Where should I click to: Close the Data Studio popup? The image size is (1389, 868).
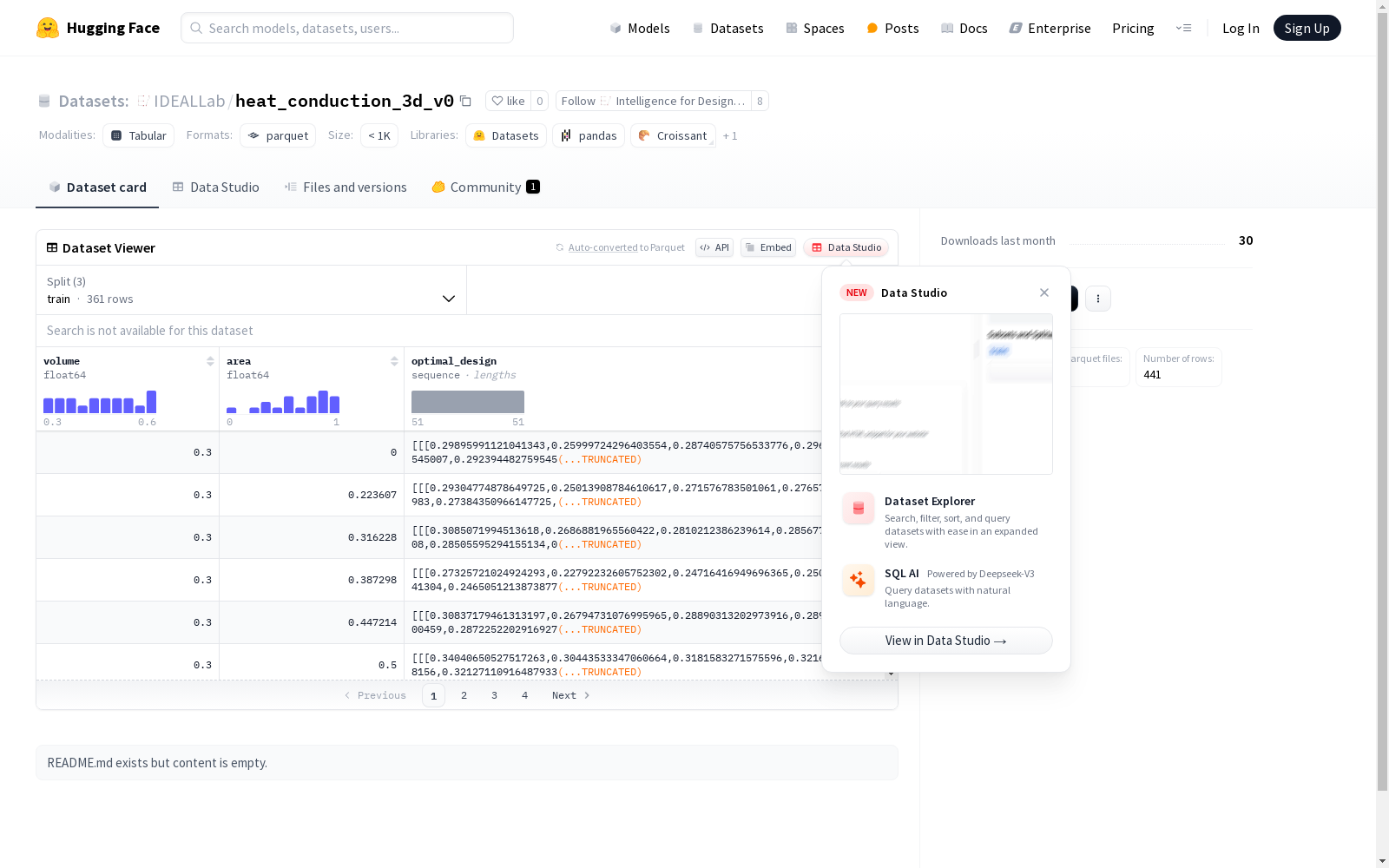(1044, 293)
